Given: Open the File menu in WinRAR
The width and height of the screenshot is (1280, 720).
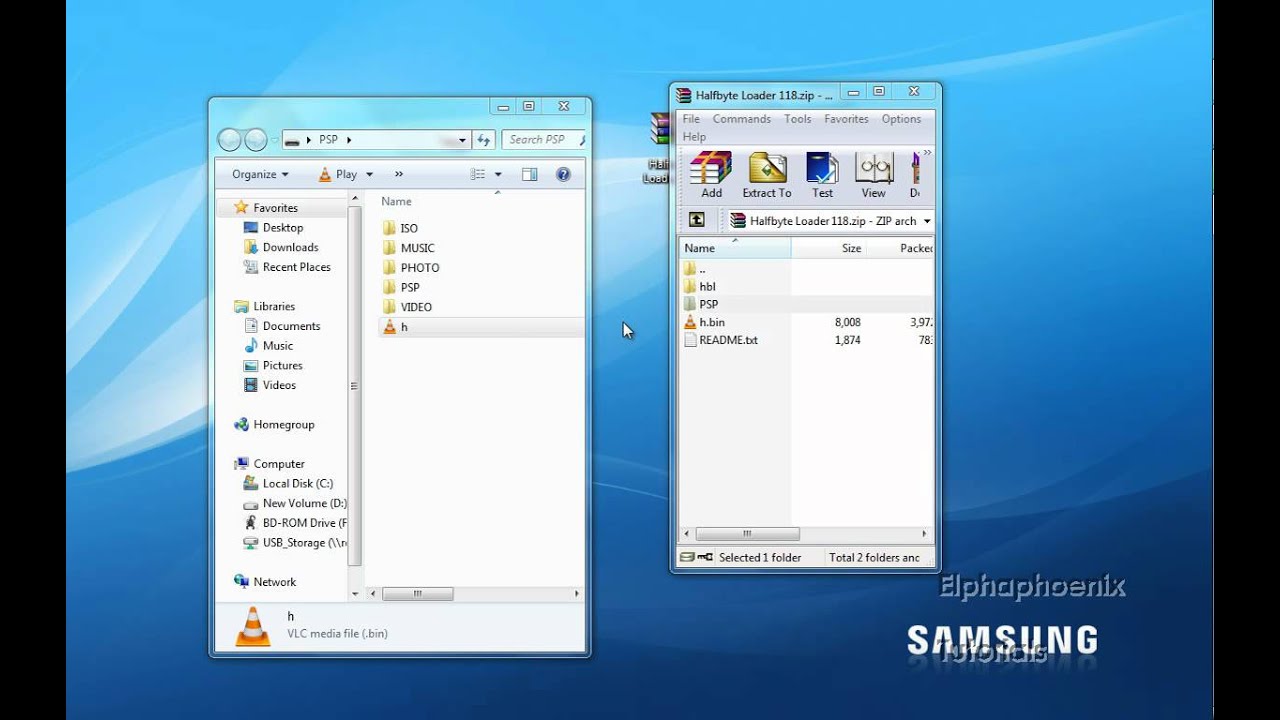Looking at the screenshot, I should click(x=691, y=119).
